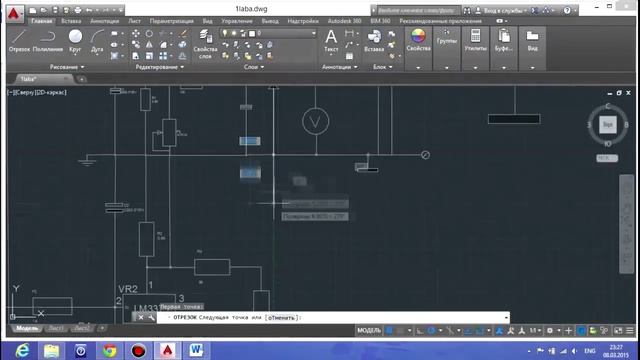Expand the Рисование panel
This screenshot has width=640, height=360.
(67, 67)
